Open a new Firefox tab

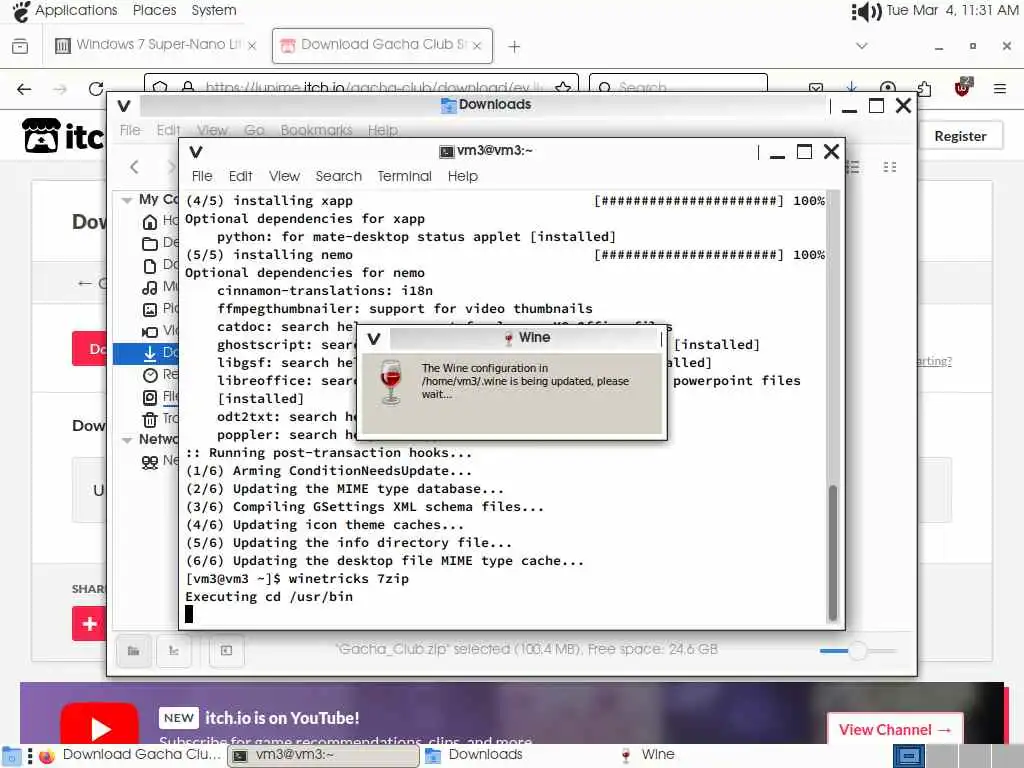(x=514, y=46)
